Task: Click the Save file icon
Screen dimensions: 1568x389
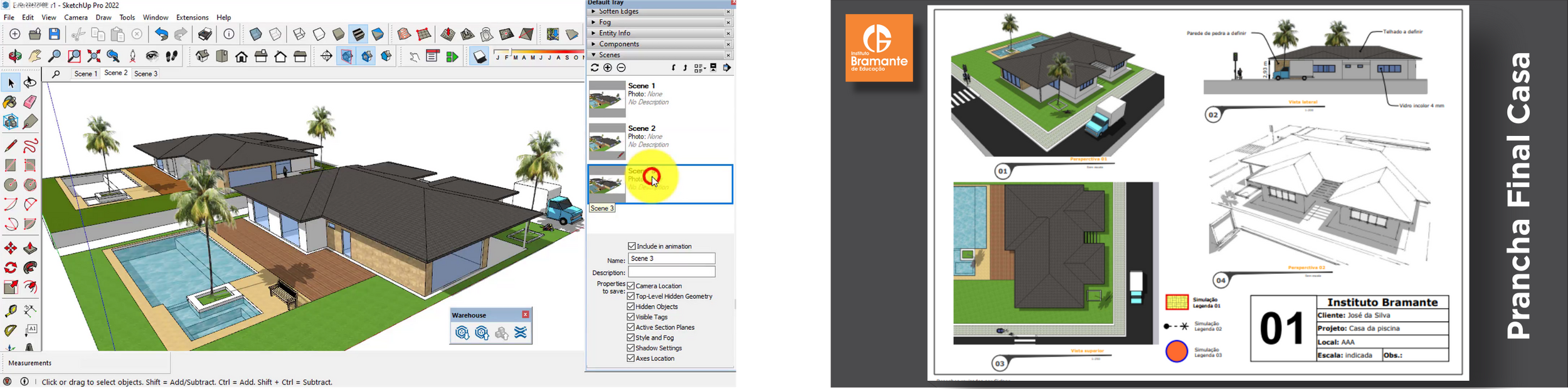Action: [55, 34]
